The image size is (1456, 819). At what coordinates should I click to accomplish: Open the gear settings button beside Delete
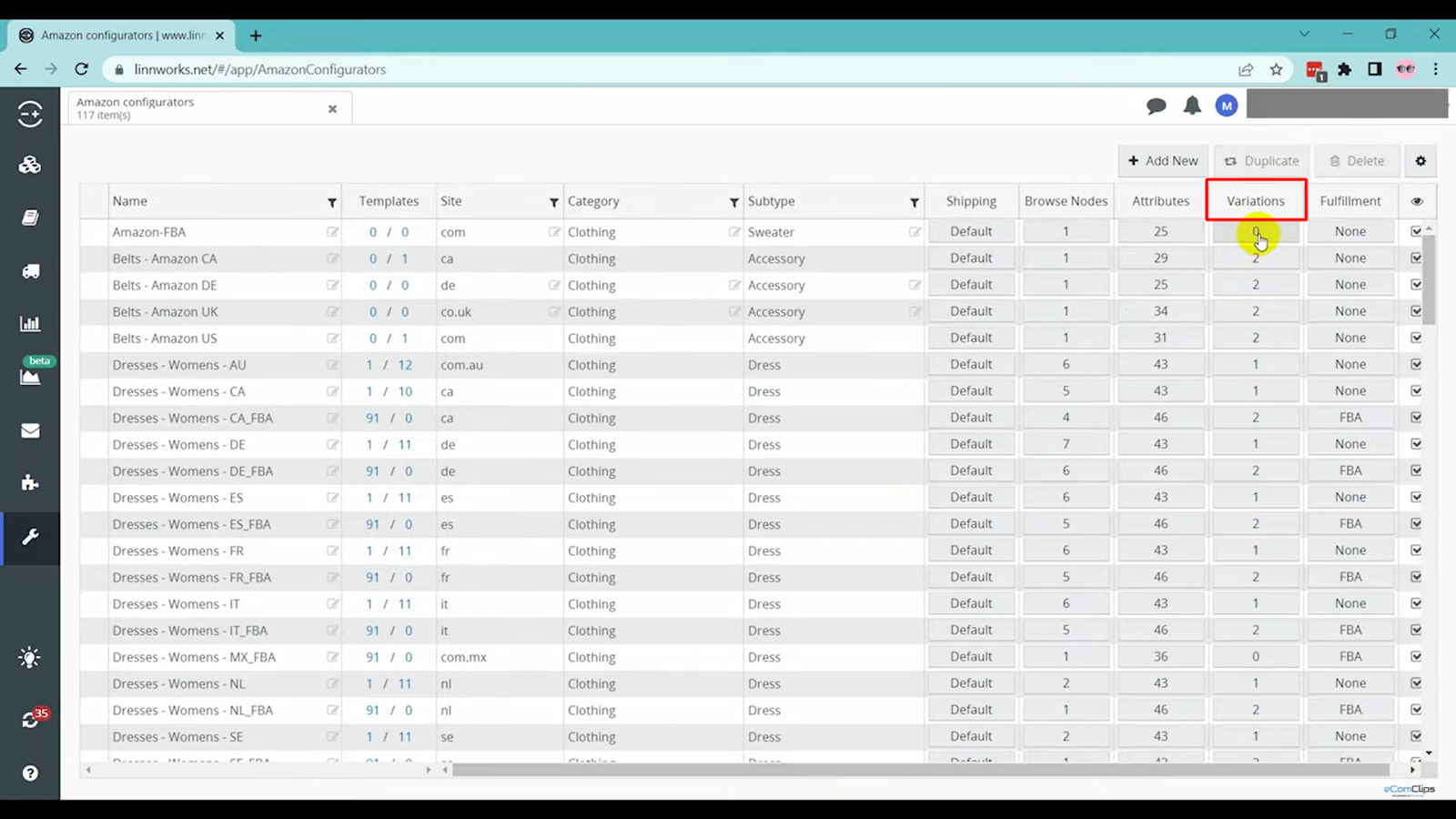pyautogui.click(x=1421, y=161)
